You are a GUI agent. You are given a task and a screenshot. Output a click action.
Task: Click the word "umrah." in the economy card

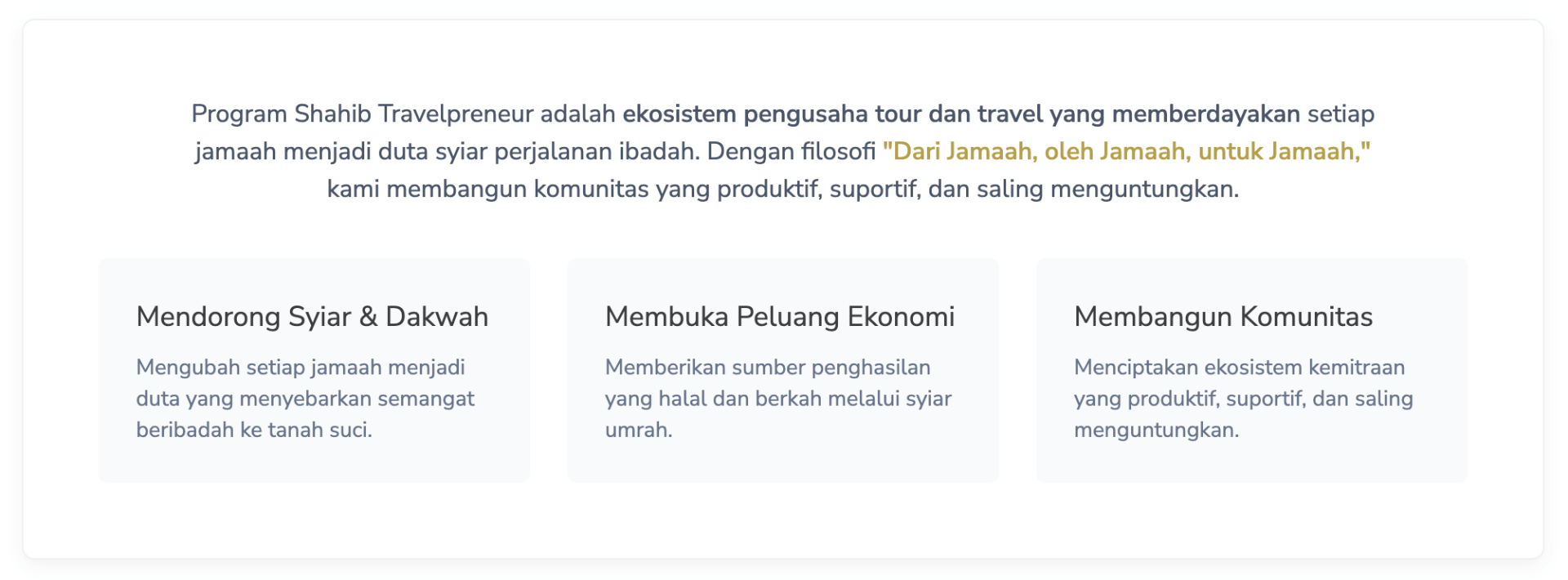(638, 430)
